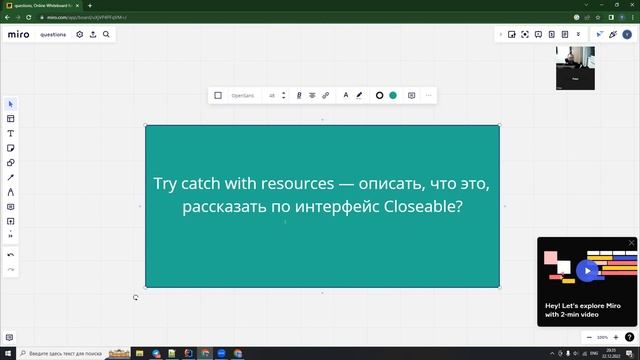Search the board
The image size is (640, 360).
pyautogui.click(x=106, y=35)
